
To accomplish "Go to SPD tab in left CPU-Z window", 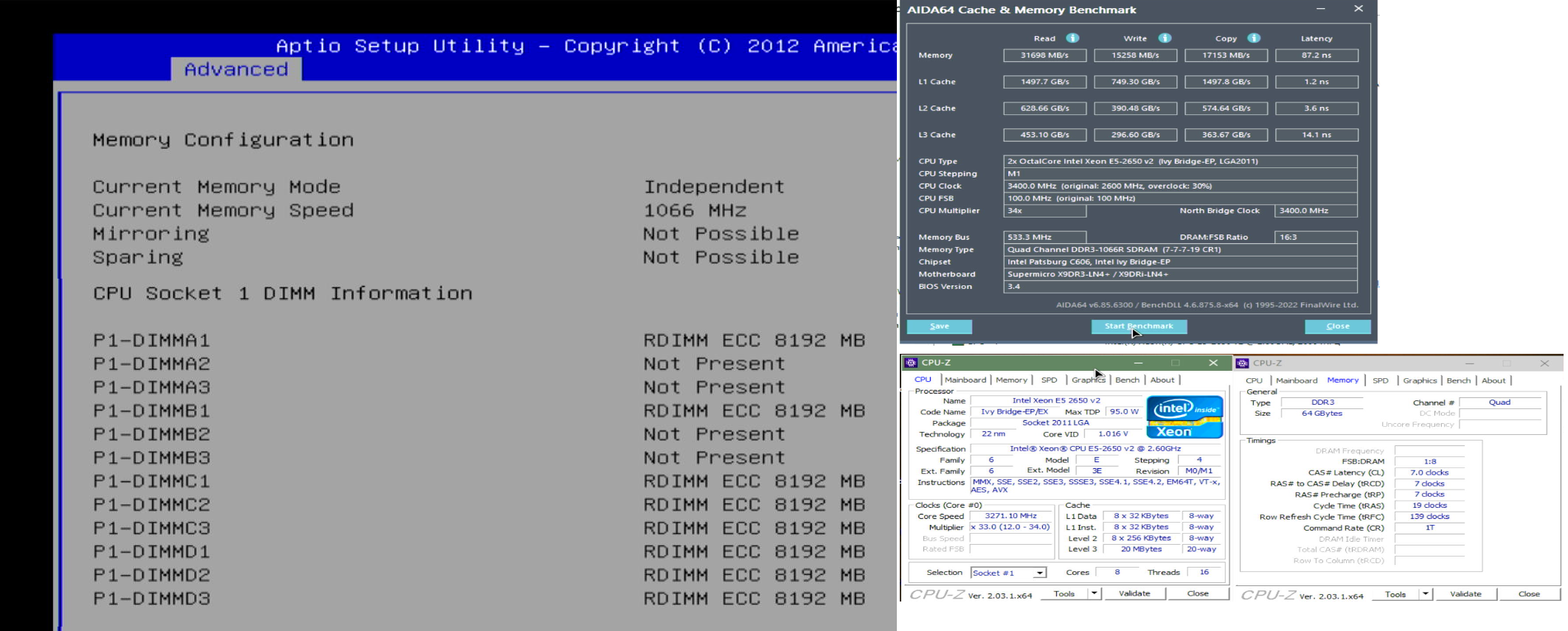I will click(1049, 380).
